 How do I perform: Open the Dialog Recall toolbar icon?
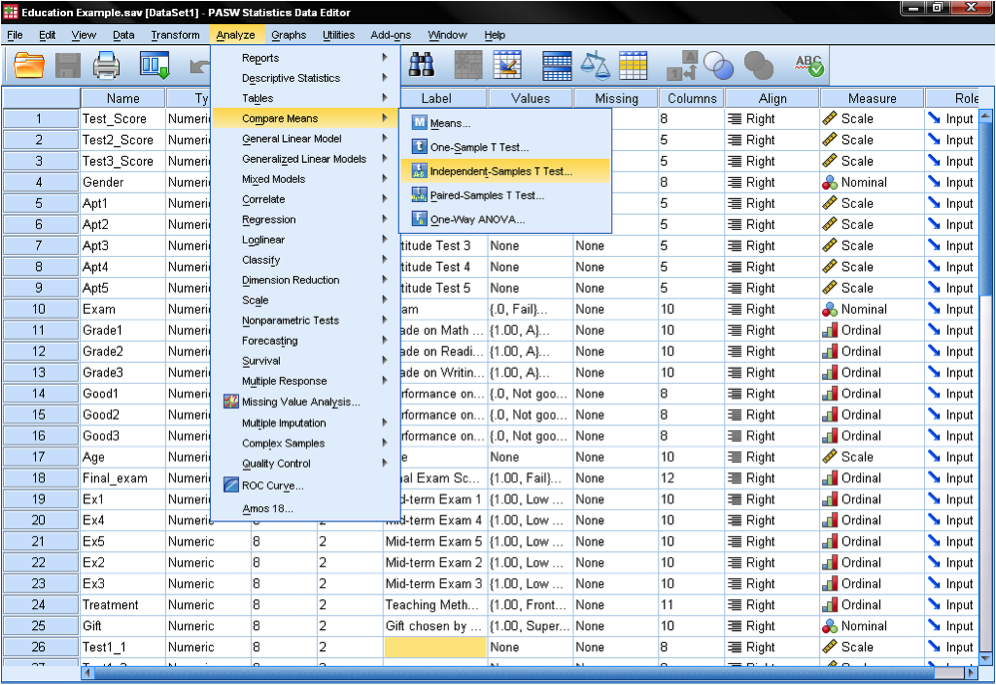pyautogui.click(x=152, y=64)
